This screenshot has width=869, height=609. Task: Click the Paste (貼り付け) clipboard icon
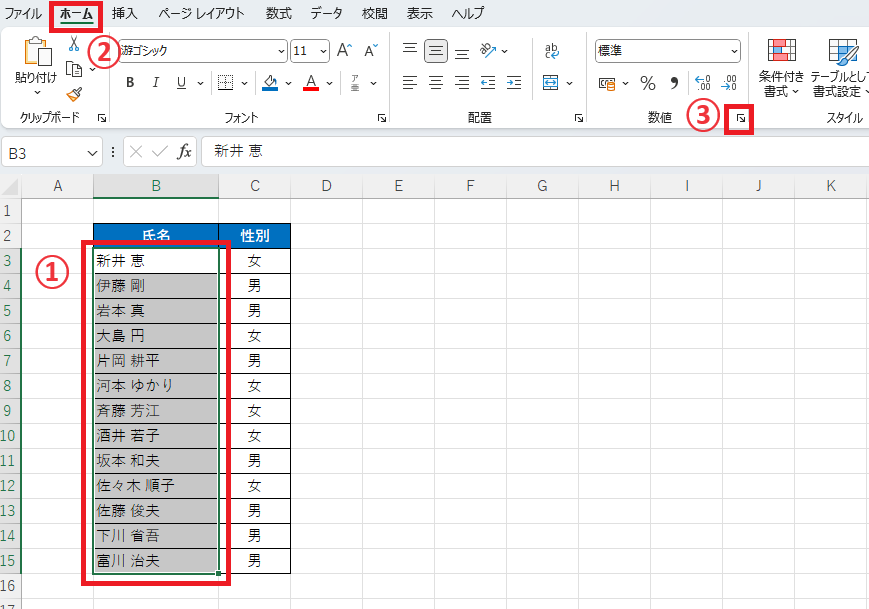tap(38, 52)
